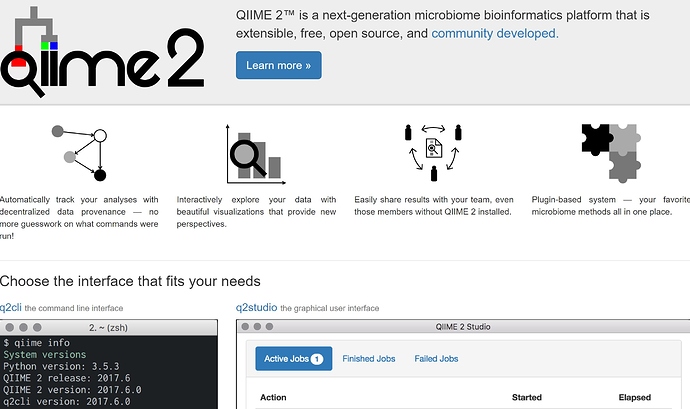The image size is (690, 409).
Task: Click 'QIIME 2 release: 2017.6' line
Action: coord(66,378)
